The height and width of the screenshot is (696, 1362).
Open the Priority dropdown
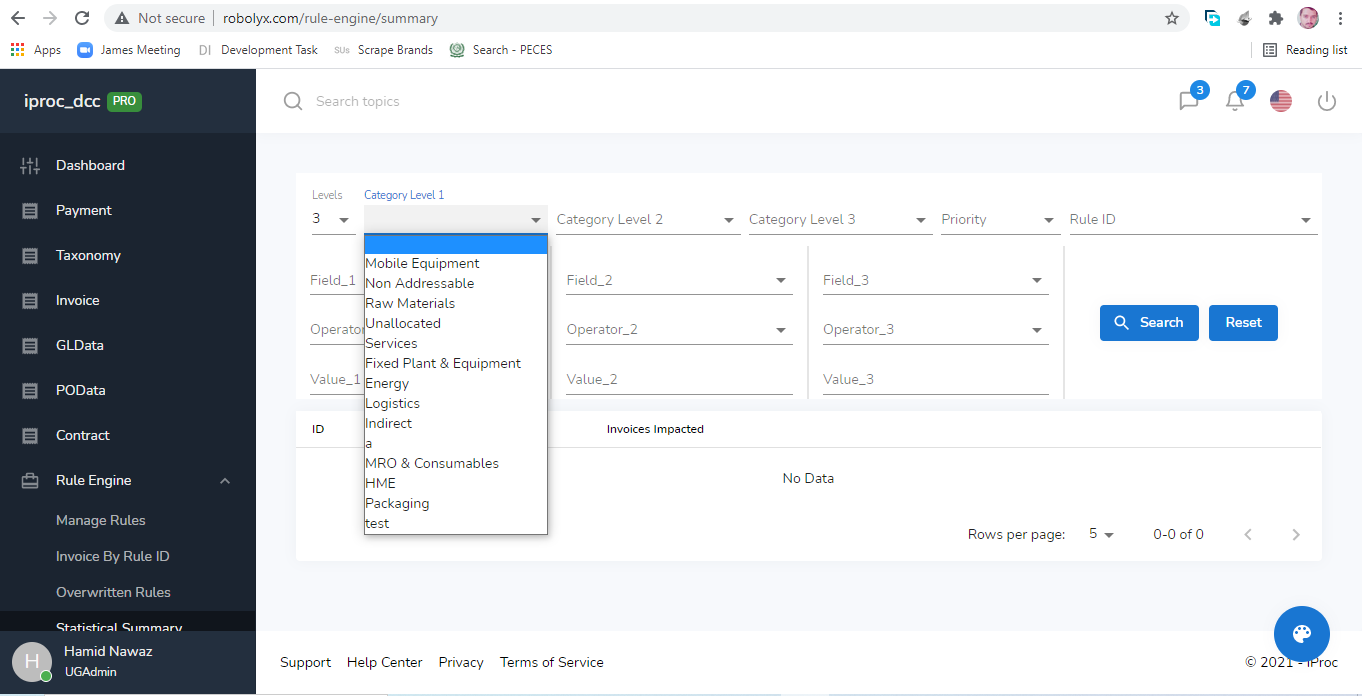tap(999, 220)
